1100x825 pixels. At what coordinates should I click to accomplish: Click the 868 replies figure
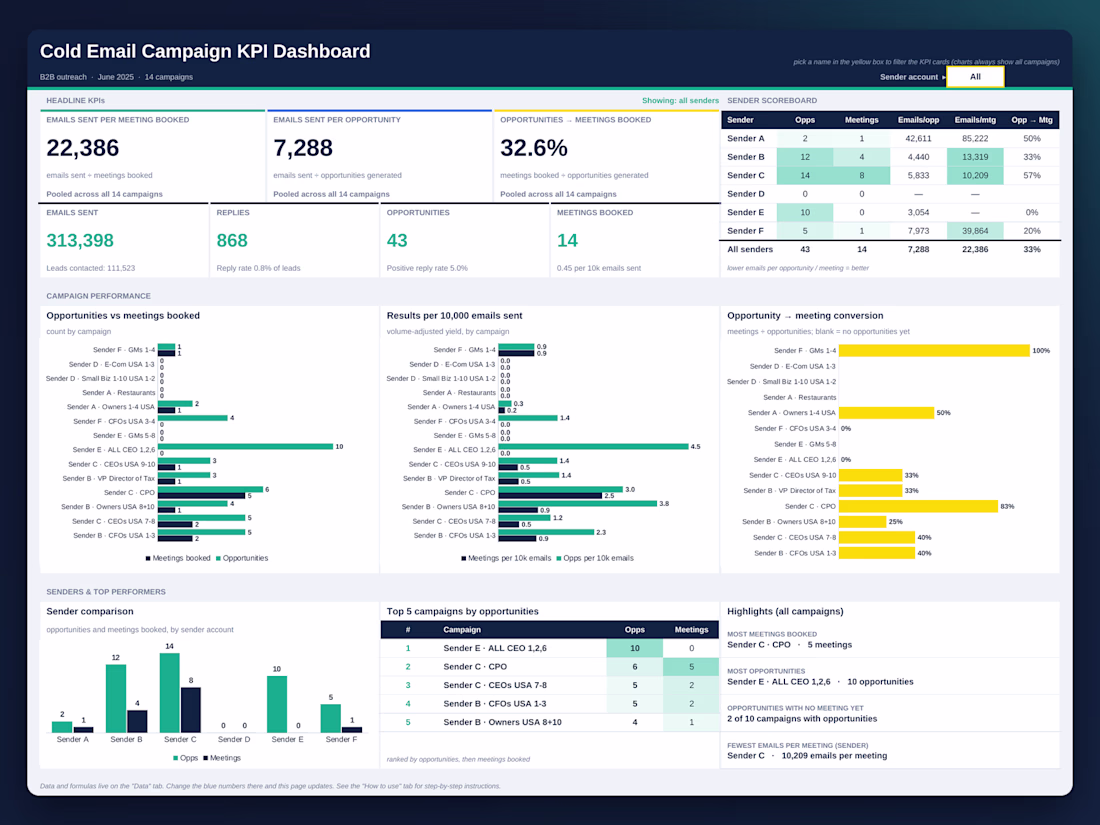pyautogui.click(x=232, y=241)
